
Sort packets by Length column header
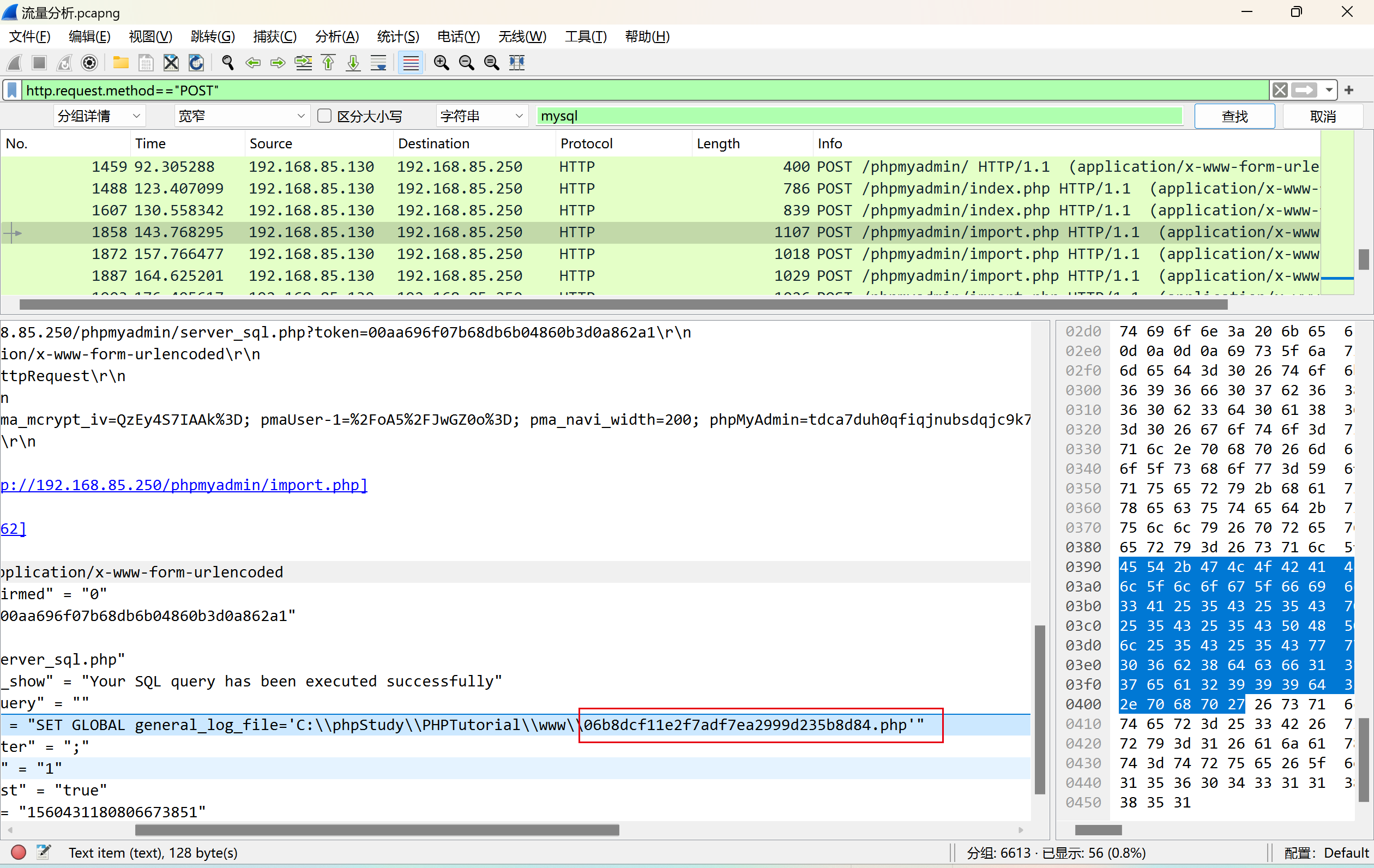pos(752,143)
